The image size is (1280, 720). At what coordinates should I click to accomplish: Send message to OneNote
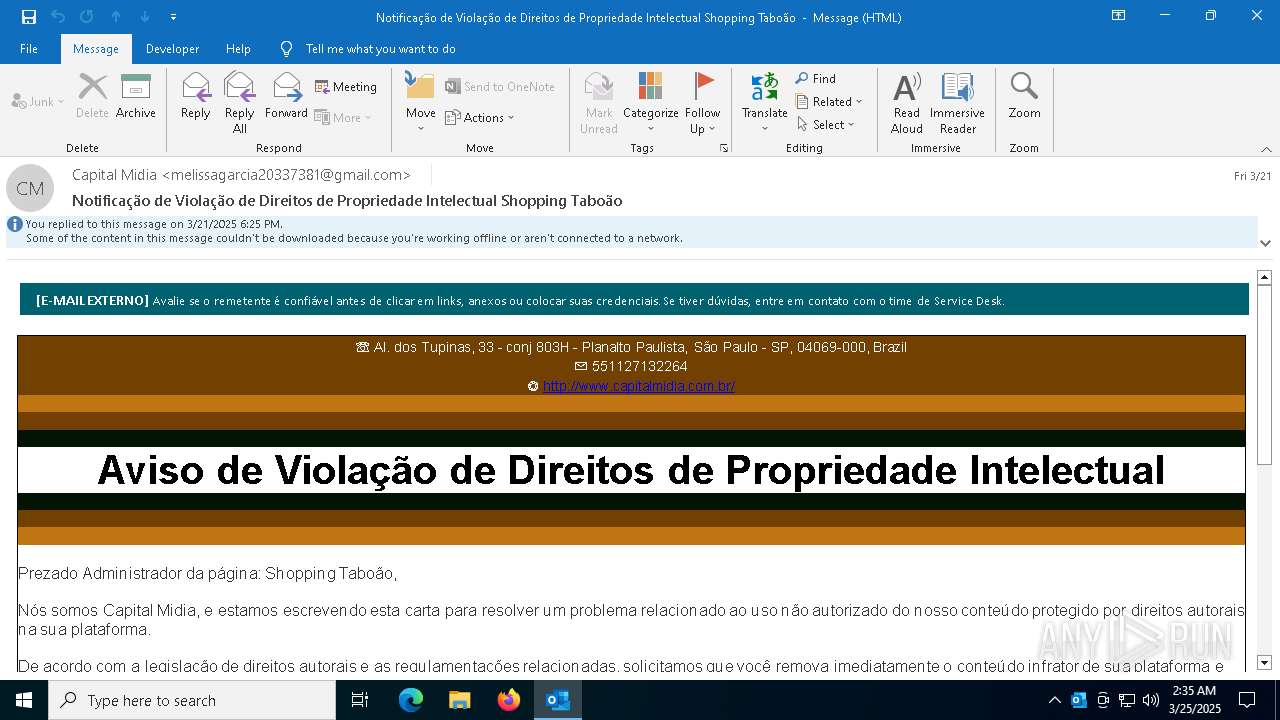coord(500,87)
